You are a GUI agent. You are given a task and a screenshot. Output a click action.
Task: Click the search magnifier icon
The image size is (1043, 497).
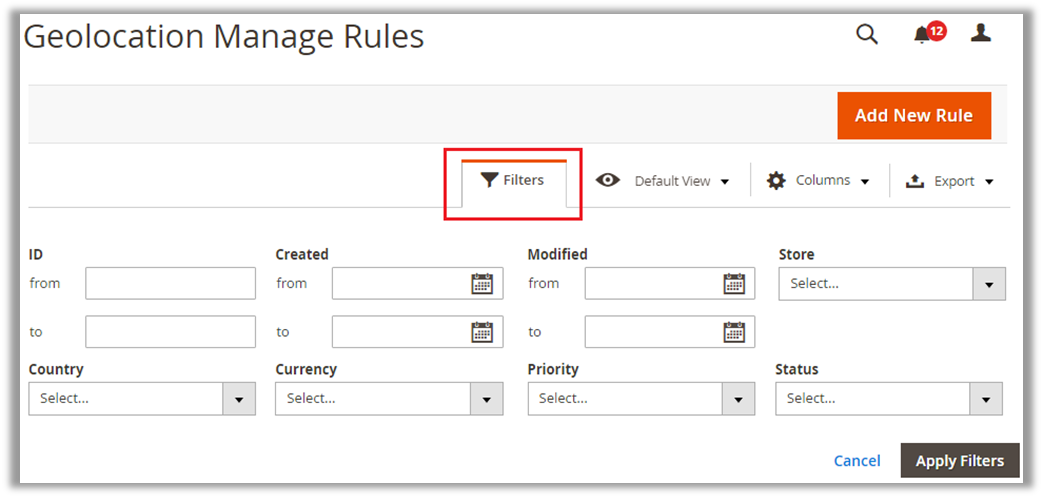tap(867, 35)
